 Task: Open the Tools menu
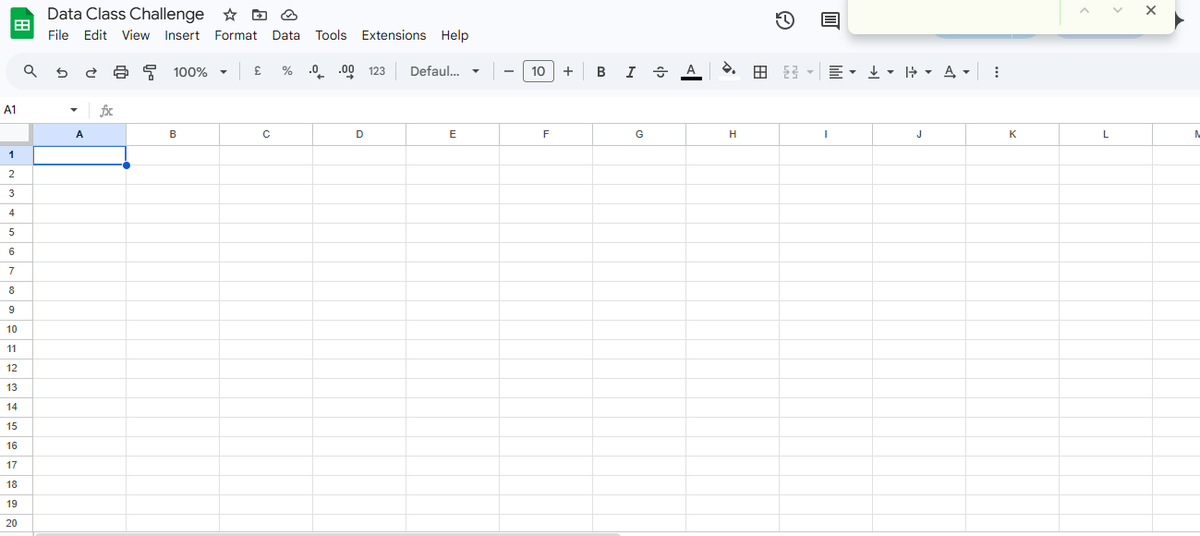coord(331,35)
